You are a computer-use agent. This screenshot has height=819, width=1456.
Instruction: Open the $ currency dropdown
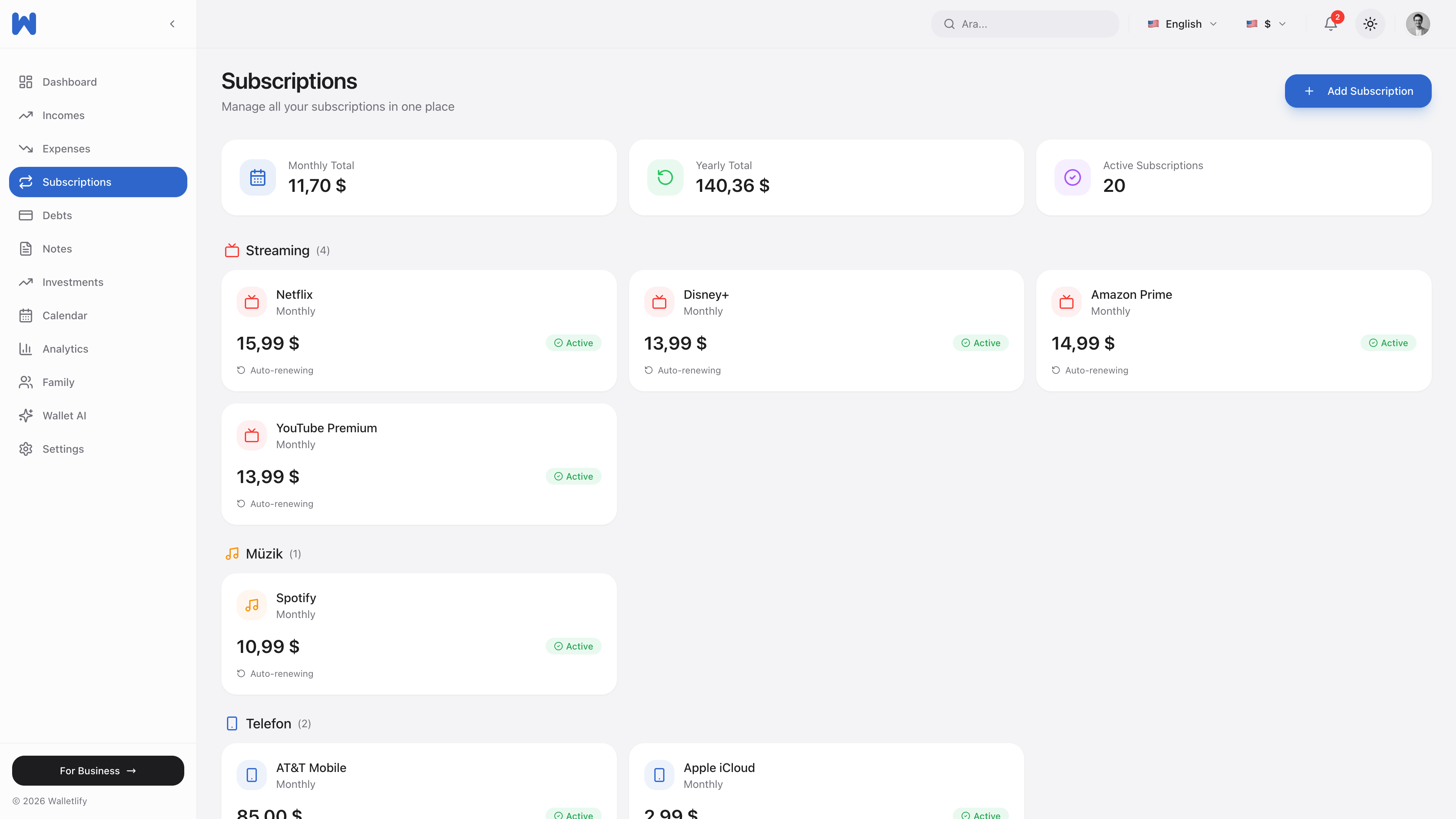point(1266,24)
